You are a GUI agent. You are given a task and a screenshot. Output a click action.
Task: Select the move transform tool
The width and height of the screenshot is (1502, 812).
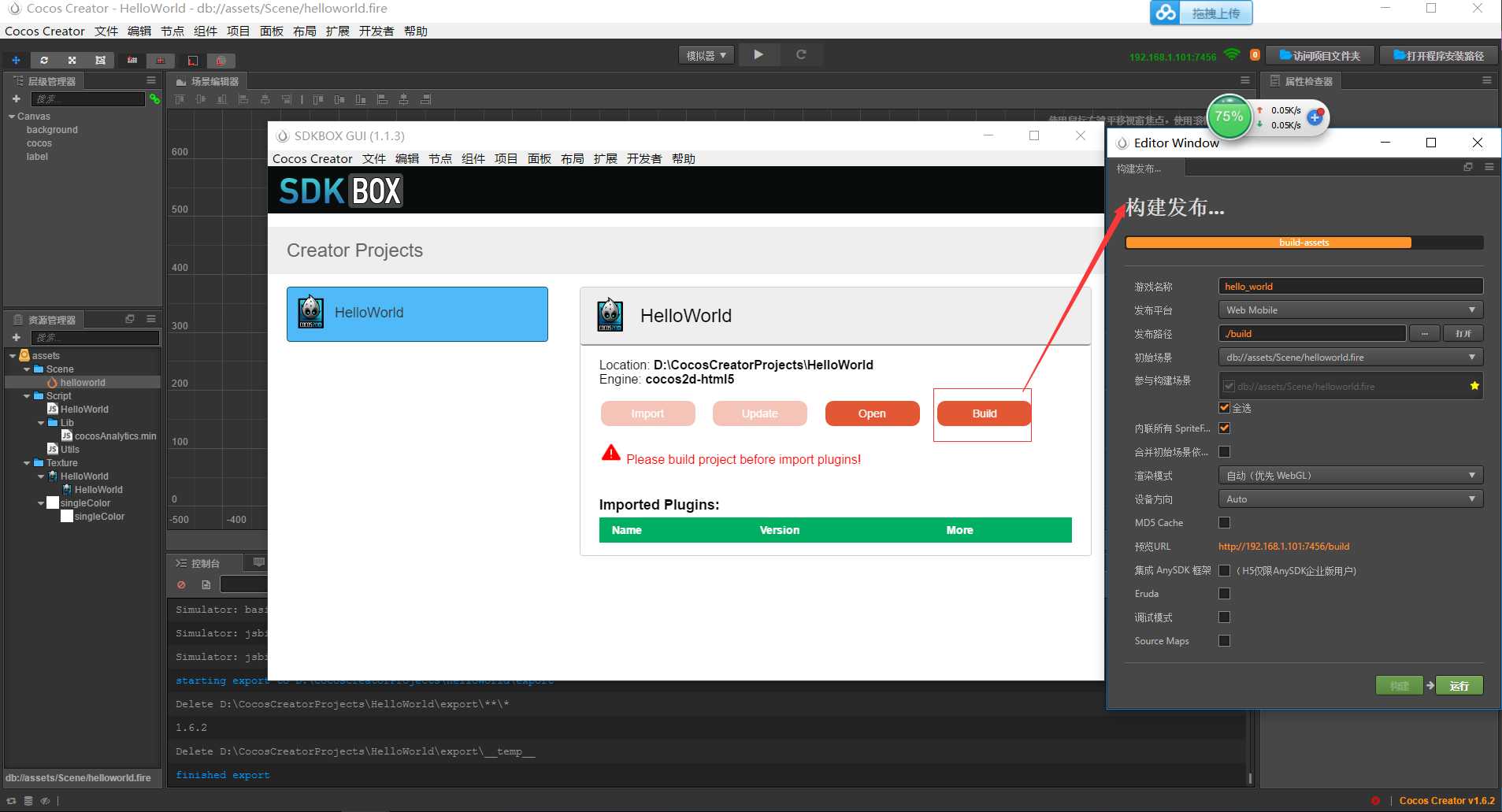(16, 60)
